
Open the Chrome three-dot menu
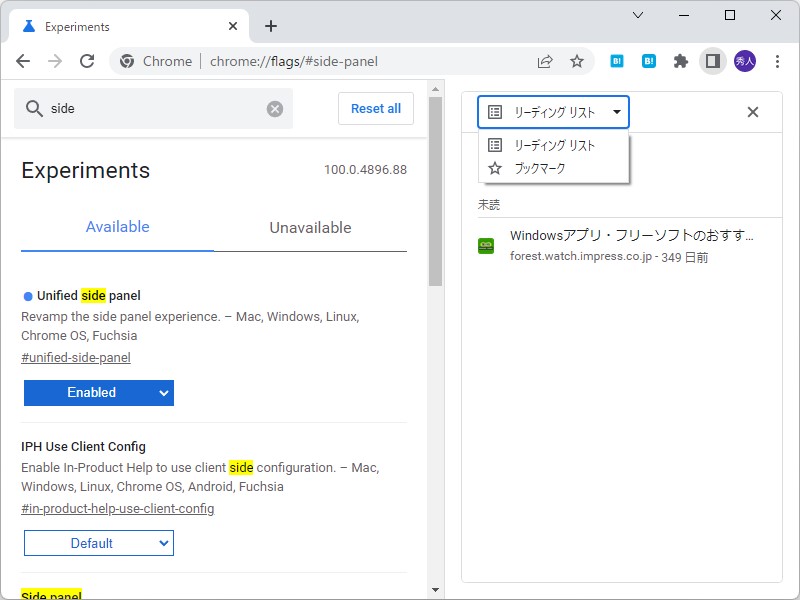[x=778, y=61]
